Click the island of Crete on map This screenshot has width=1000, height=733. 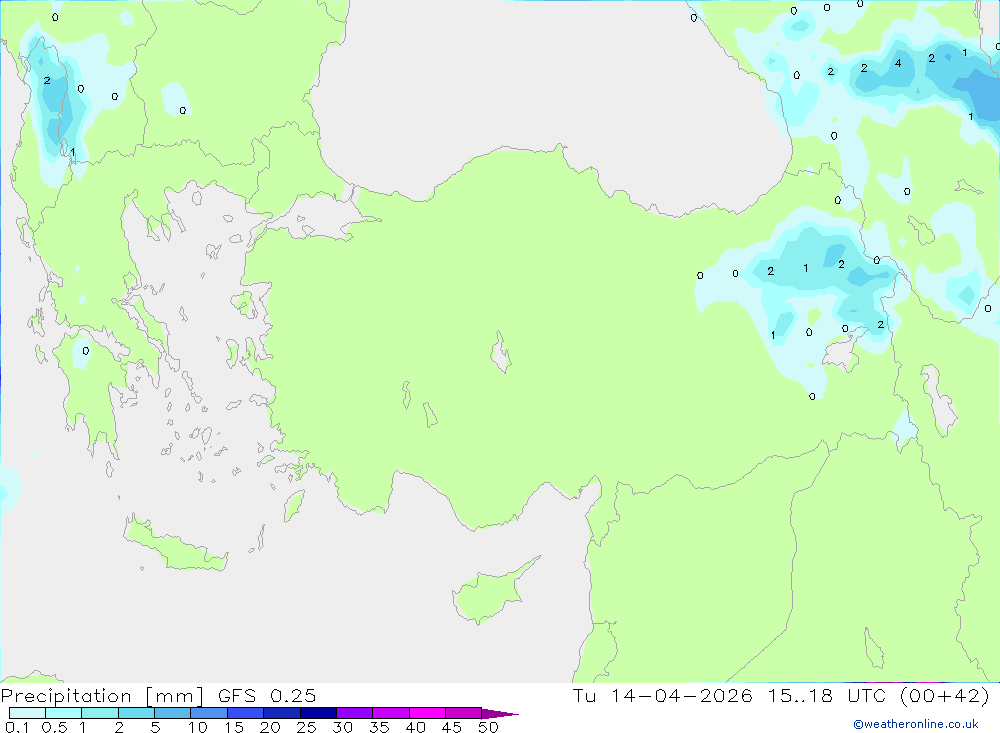[x=173, y=544]
